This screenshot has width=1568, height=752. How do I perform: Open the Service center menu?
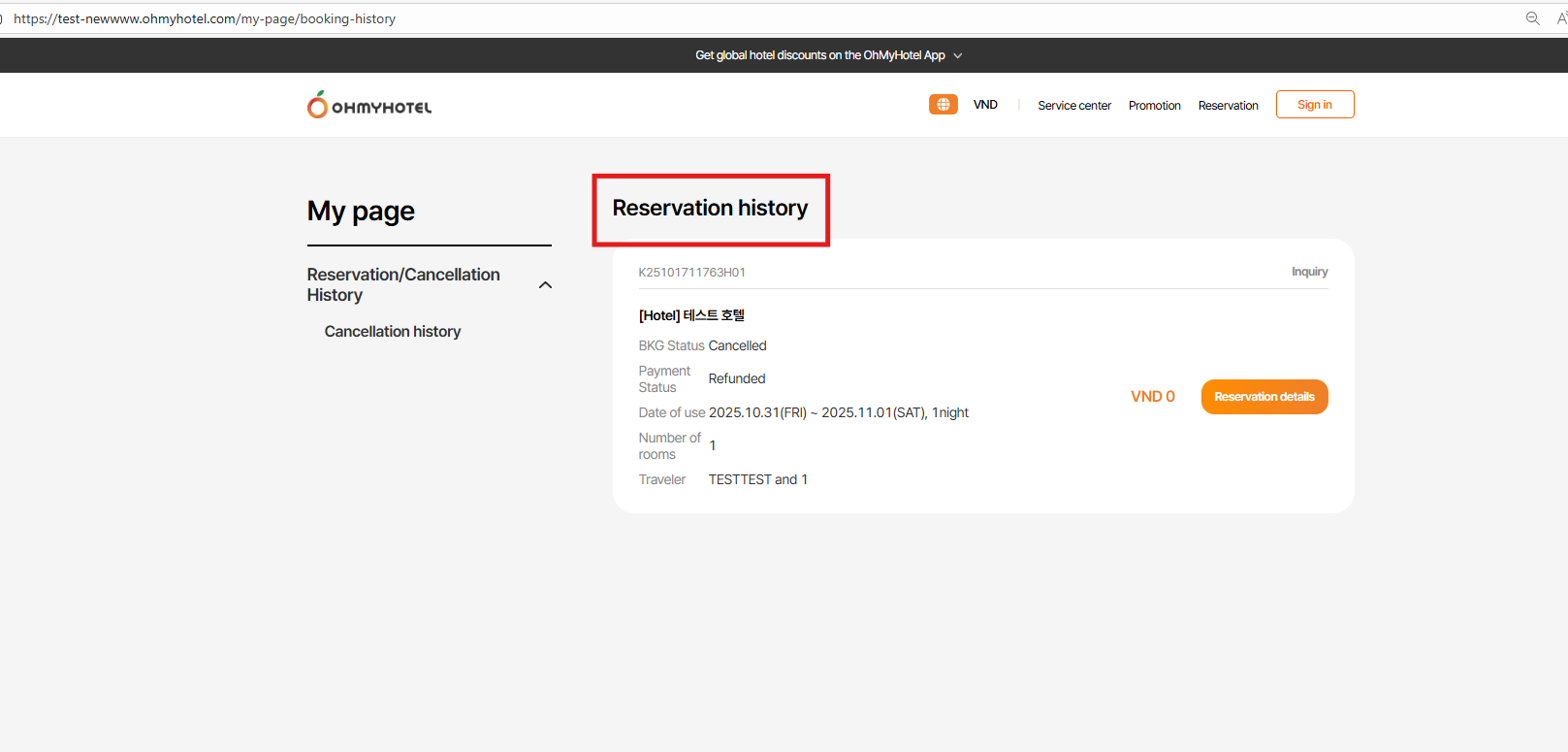pos(1073,106)
